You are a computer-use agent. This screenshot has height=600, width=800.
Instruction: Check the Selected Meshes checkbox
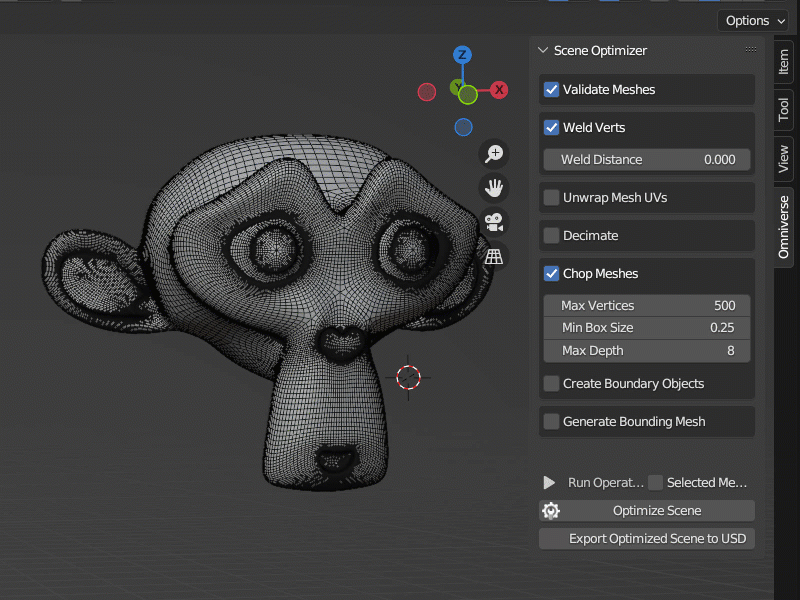[x=656, y=483]
